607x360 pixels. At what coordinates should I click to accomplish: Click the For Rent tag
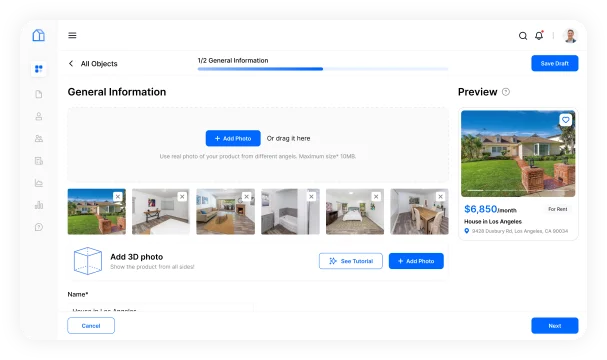click(x=557, y=209)
